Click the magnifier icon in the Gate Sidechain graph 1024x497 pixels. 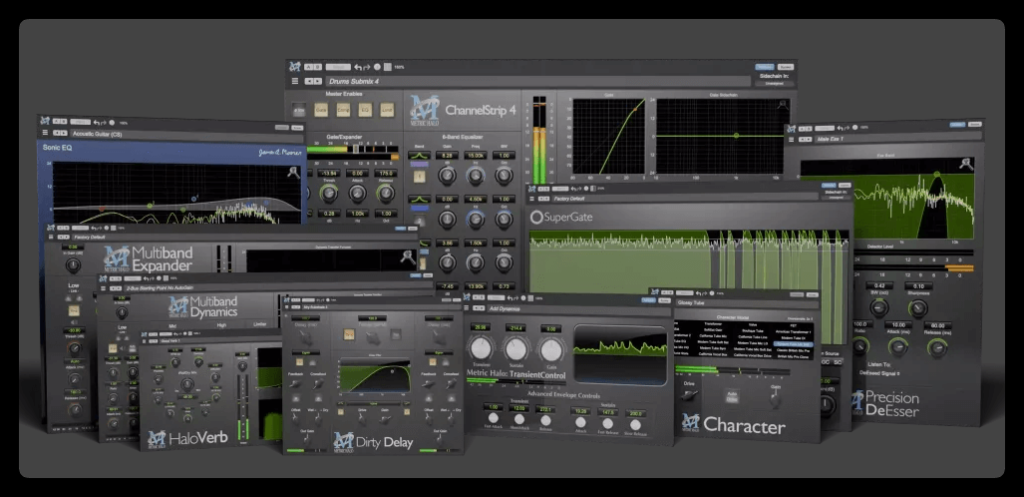click(781, 104)
